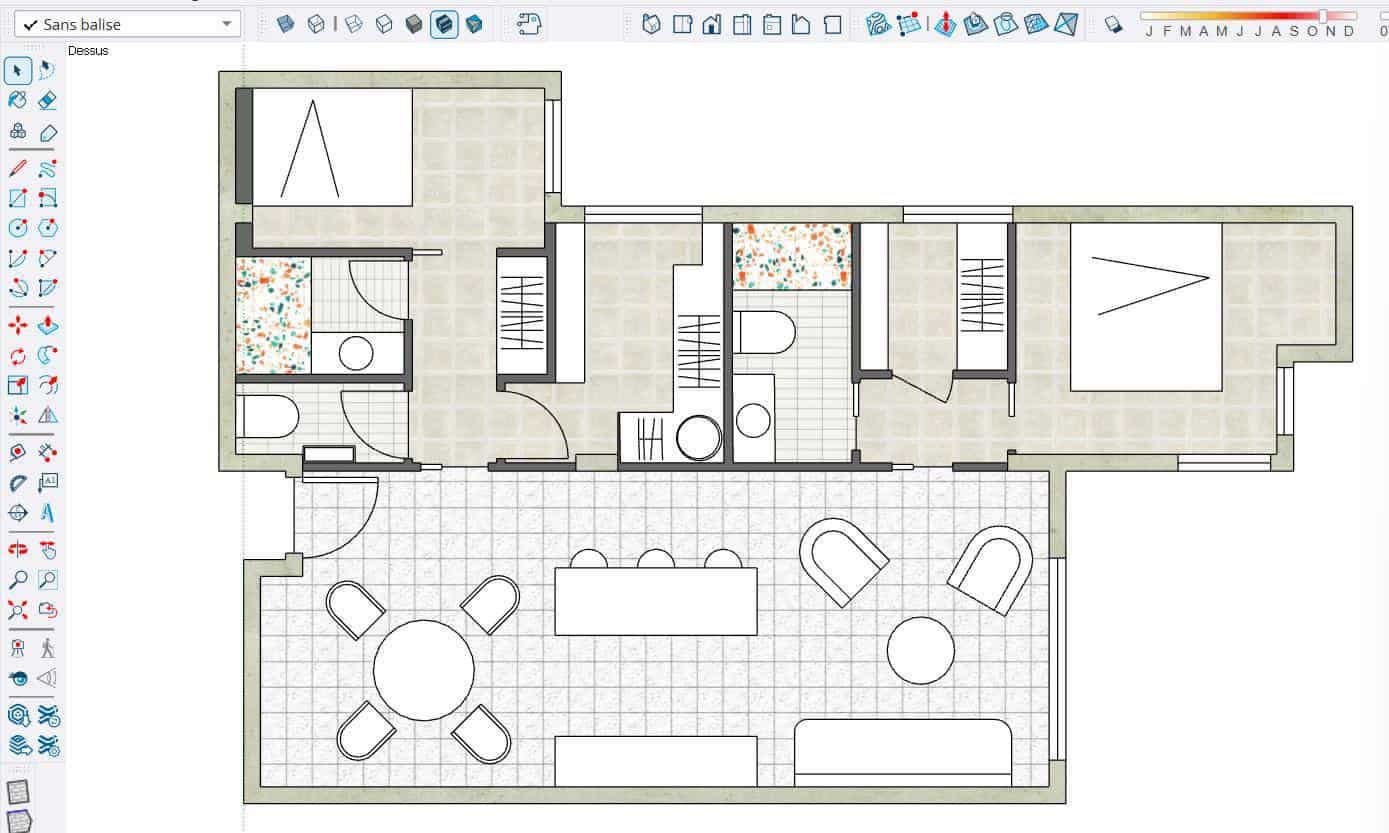Select the Paint Bucket tool
The width and height of the screenshot is (1389, 833).
(x=17, y=99)
